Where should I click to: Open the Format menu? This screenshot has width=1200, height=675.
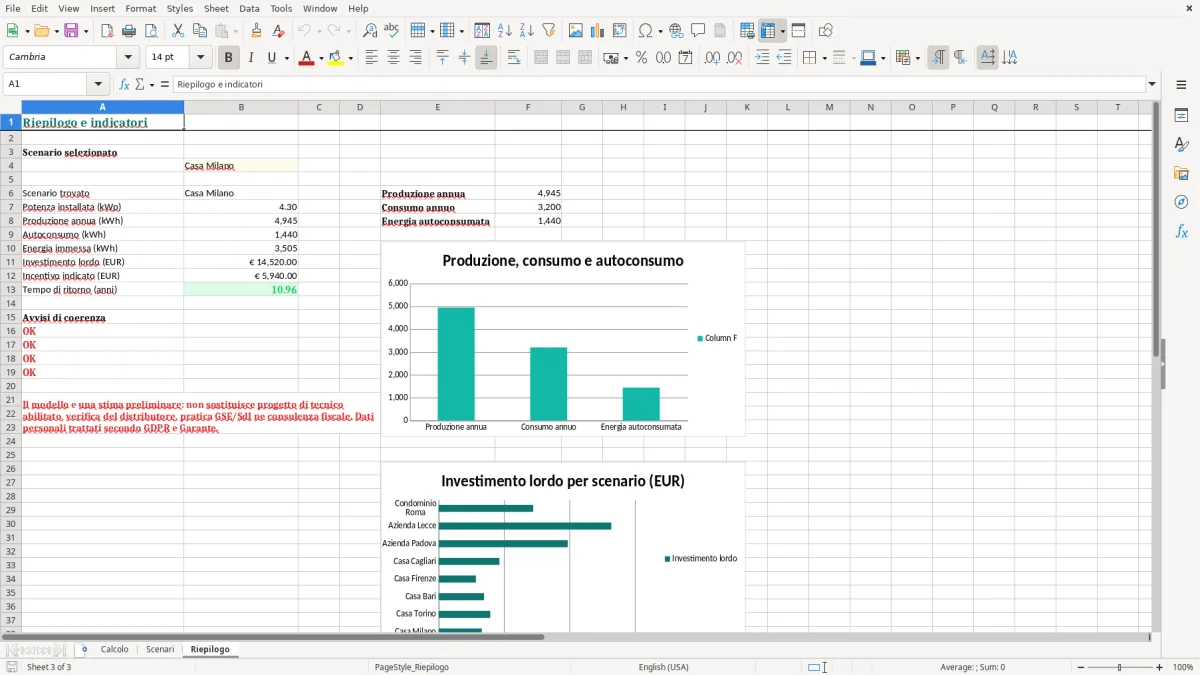click(x=140, y=8)
